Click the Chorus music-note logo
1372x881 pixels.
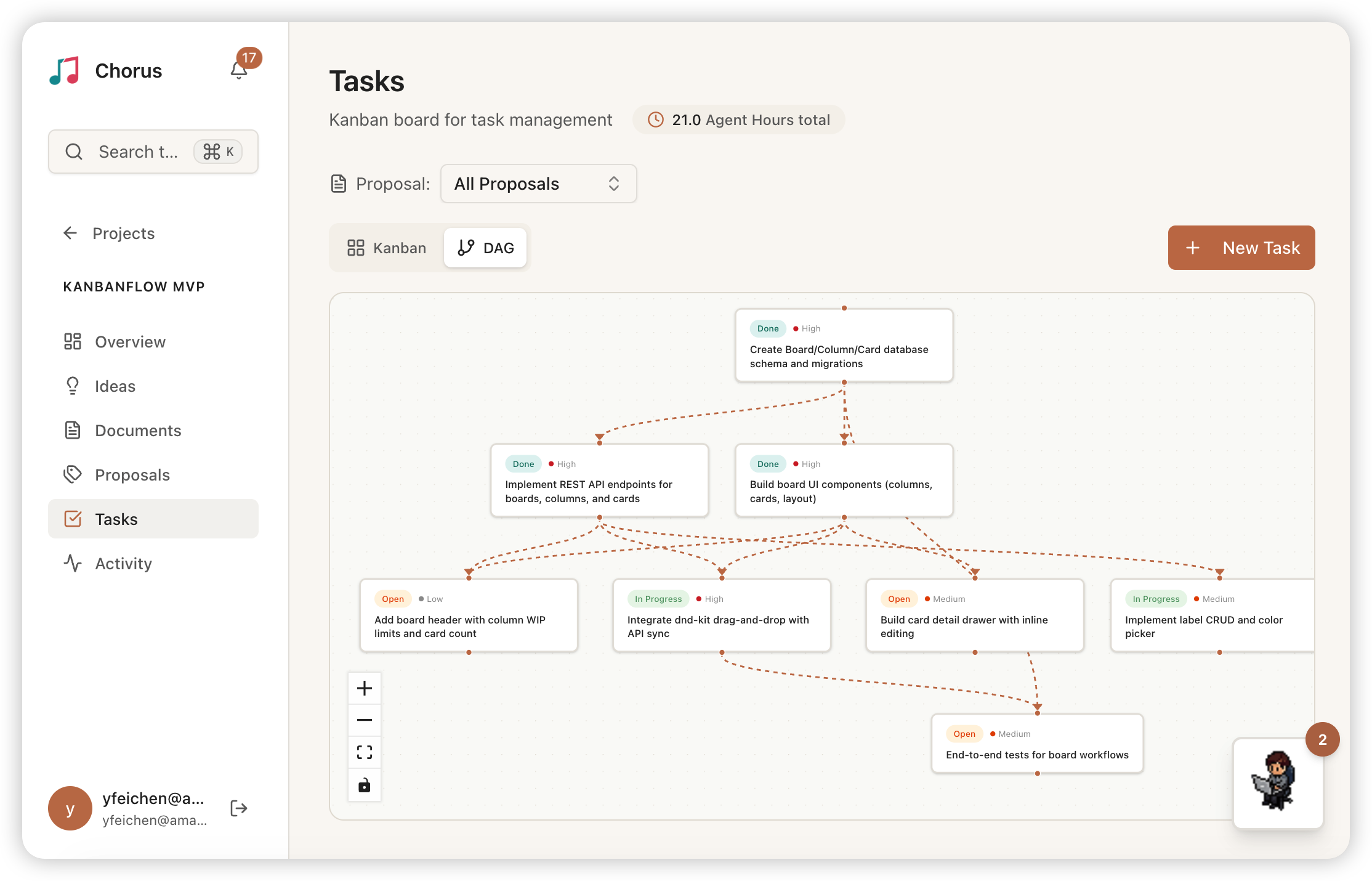coord(64,70)
